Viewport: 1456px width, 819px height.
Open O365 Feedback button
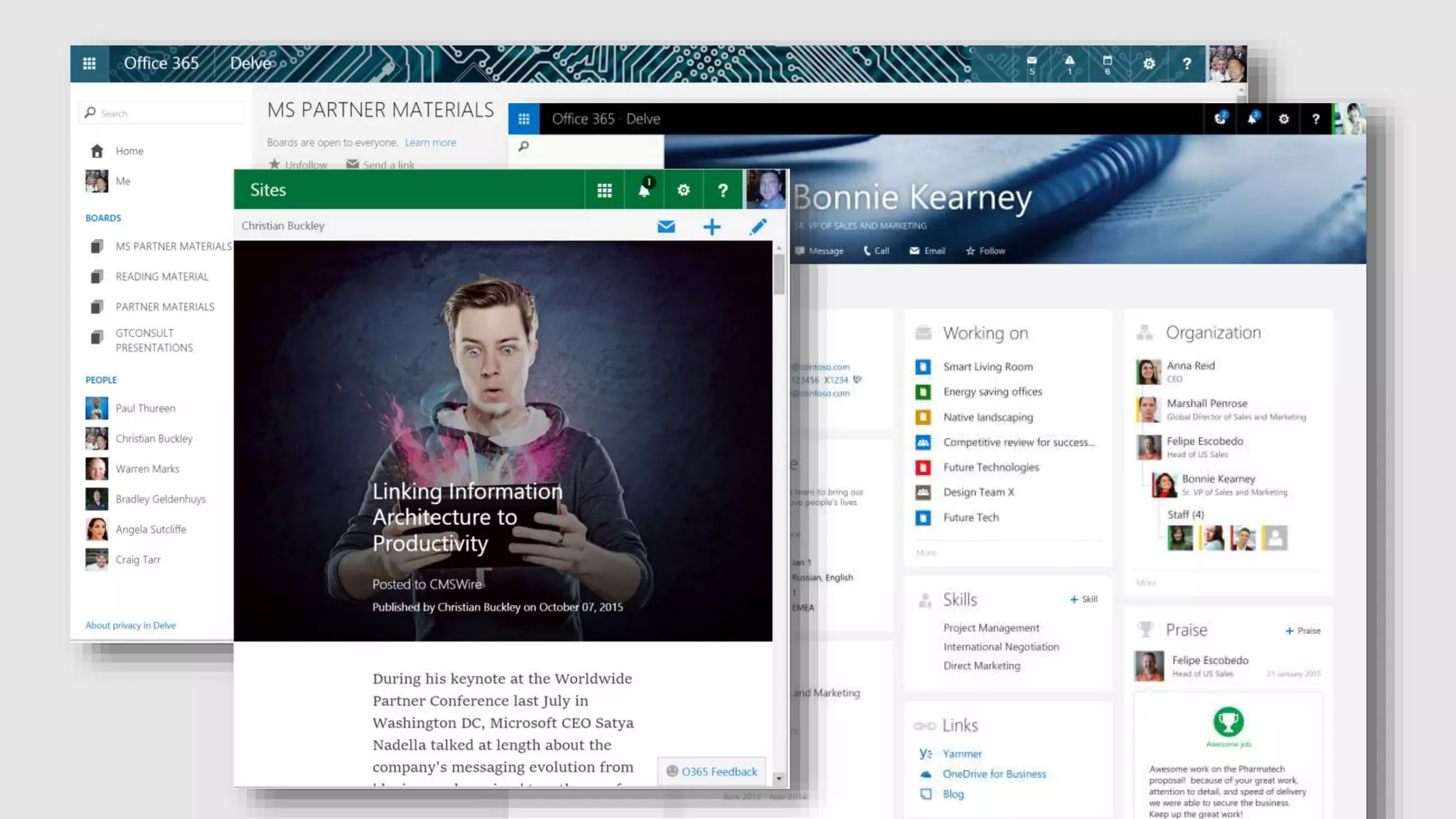tap(712, 771)
